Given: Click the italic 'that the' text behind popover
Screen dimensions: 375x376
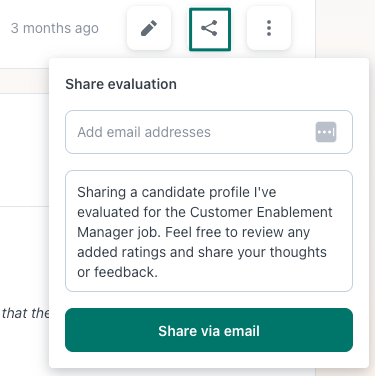Looking at the screenshot, I should [25, 313].
